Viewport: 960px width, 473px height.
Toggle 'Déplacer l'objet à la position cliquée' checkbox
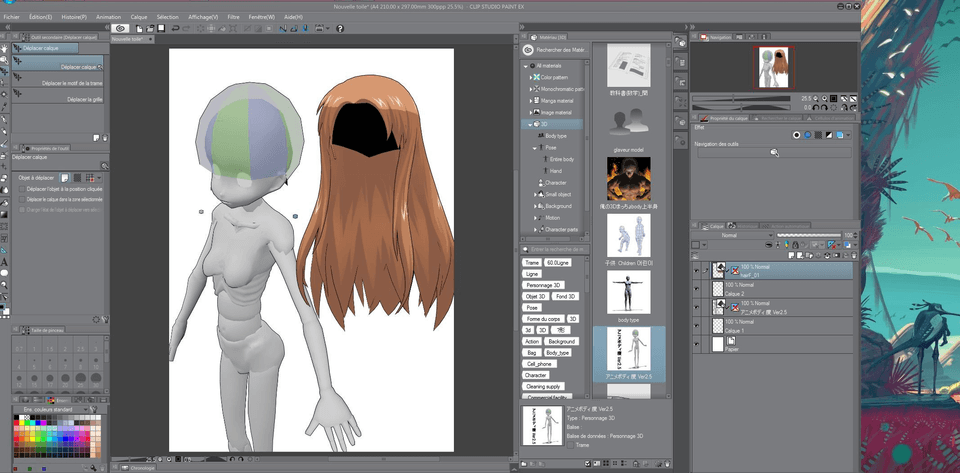point(22,190)
